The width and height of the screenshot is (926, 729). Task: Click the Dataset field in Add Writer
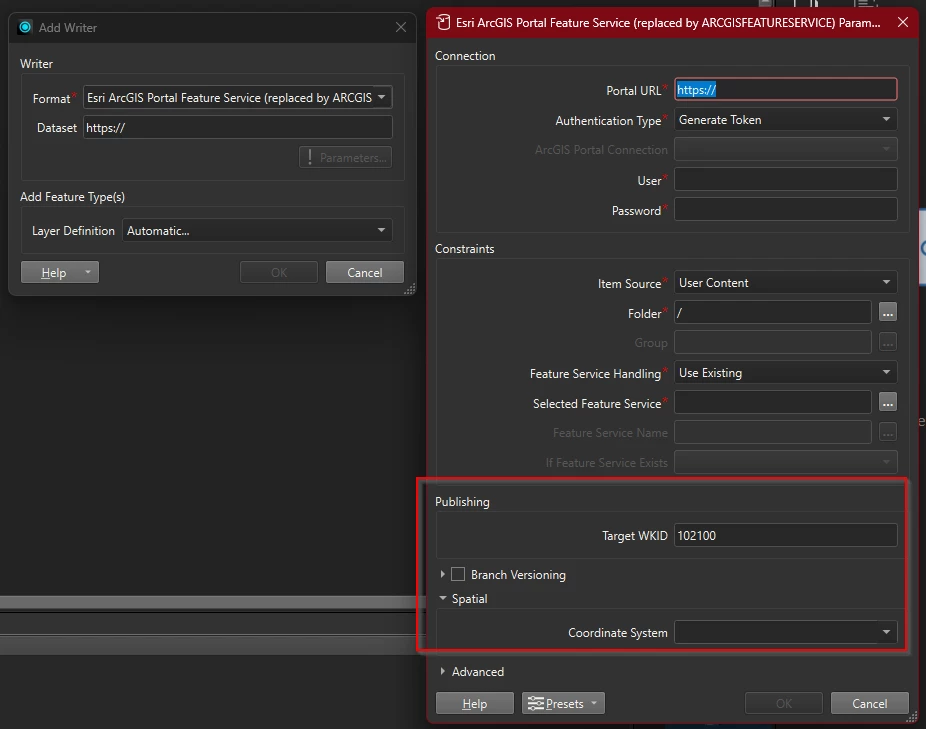pyautogui.click(x=237, y=128)
